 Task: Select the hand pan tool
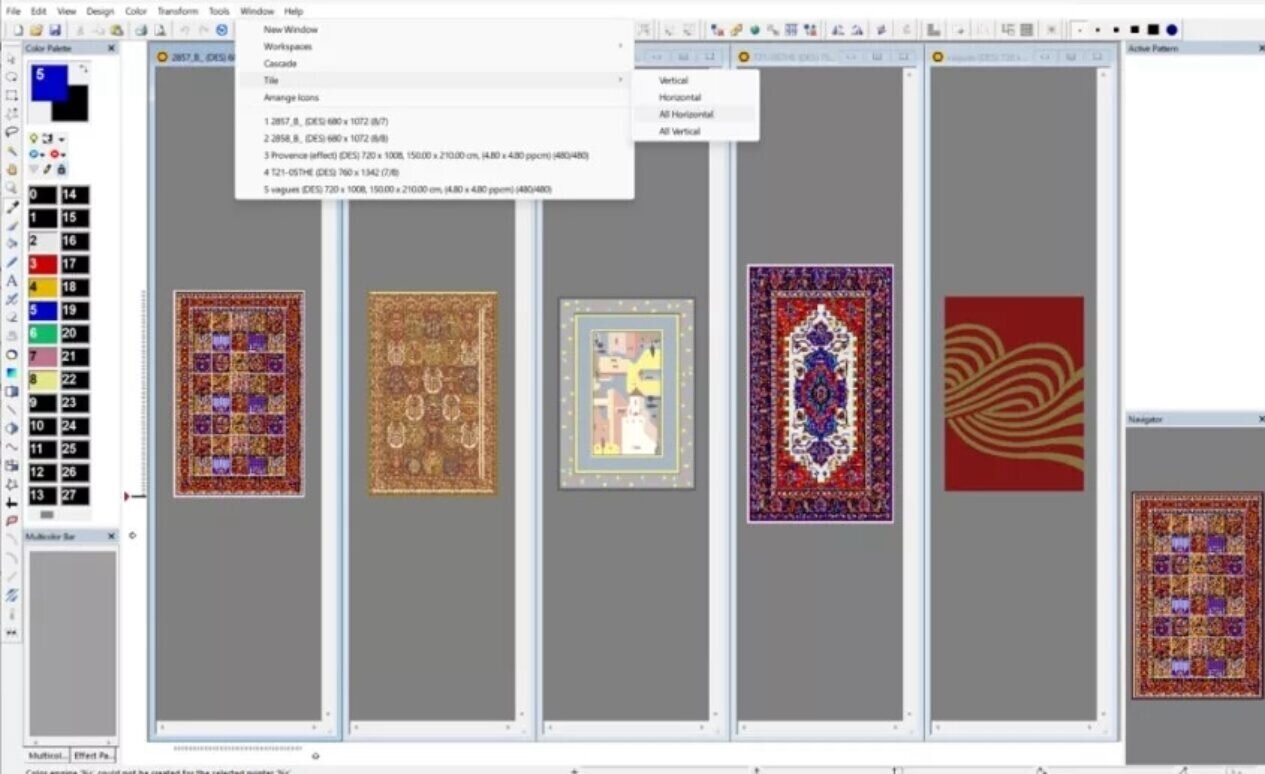(x=12, y=169)
